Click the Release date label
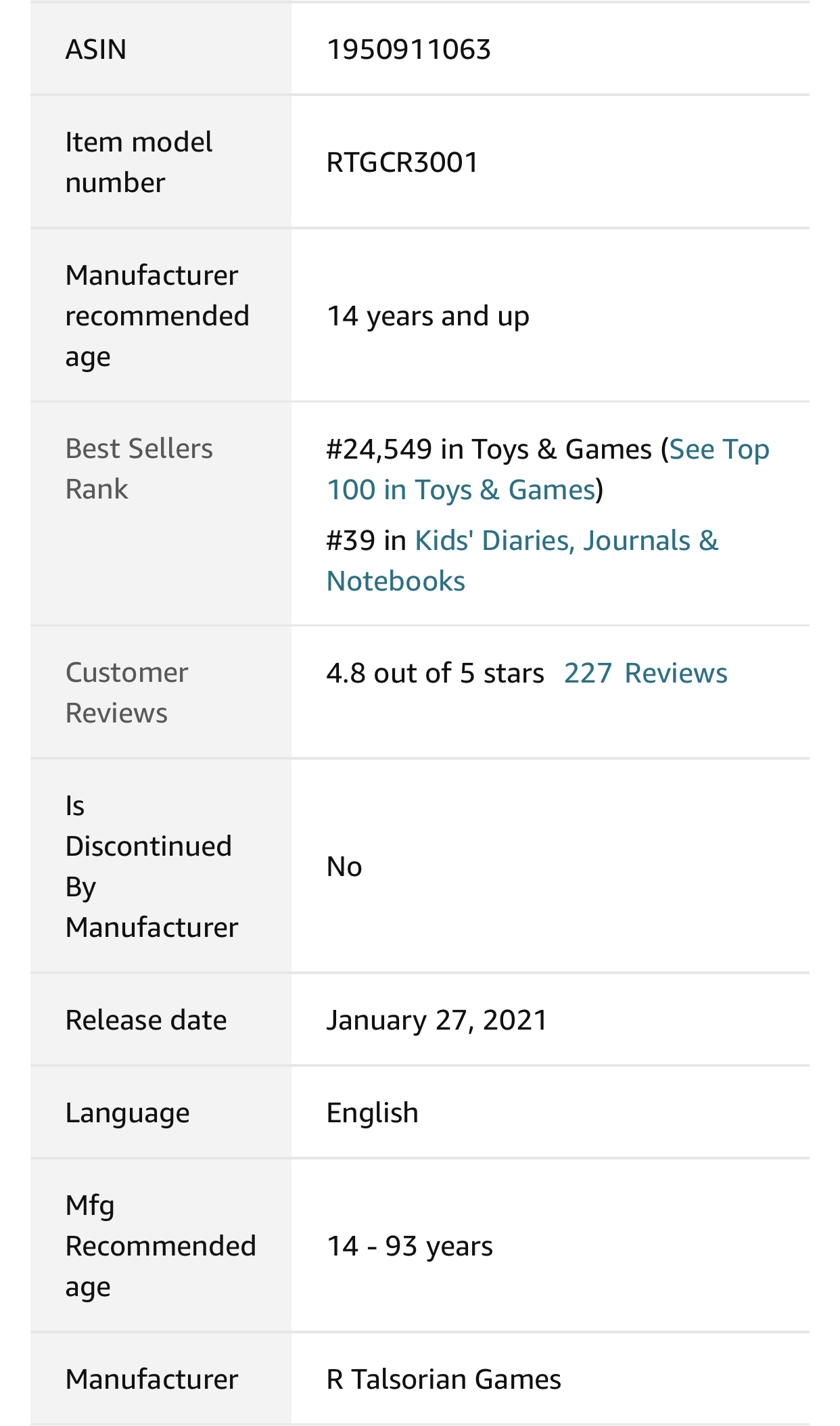This screenshot has height=1426, width=840. click(146, 1020)
